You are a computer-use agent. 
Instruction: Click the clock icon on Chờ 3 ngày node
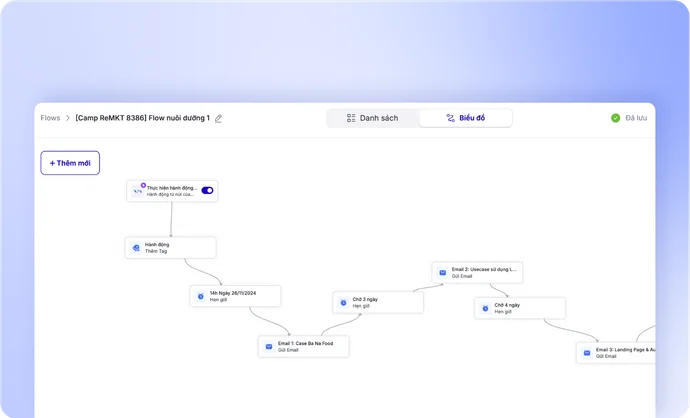coord(343,303)
